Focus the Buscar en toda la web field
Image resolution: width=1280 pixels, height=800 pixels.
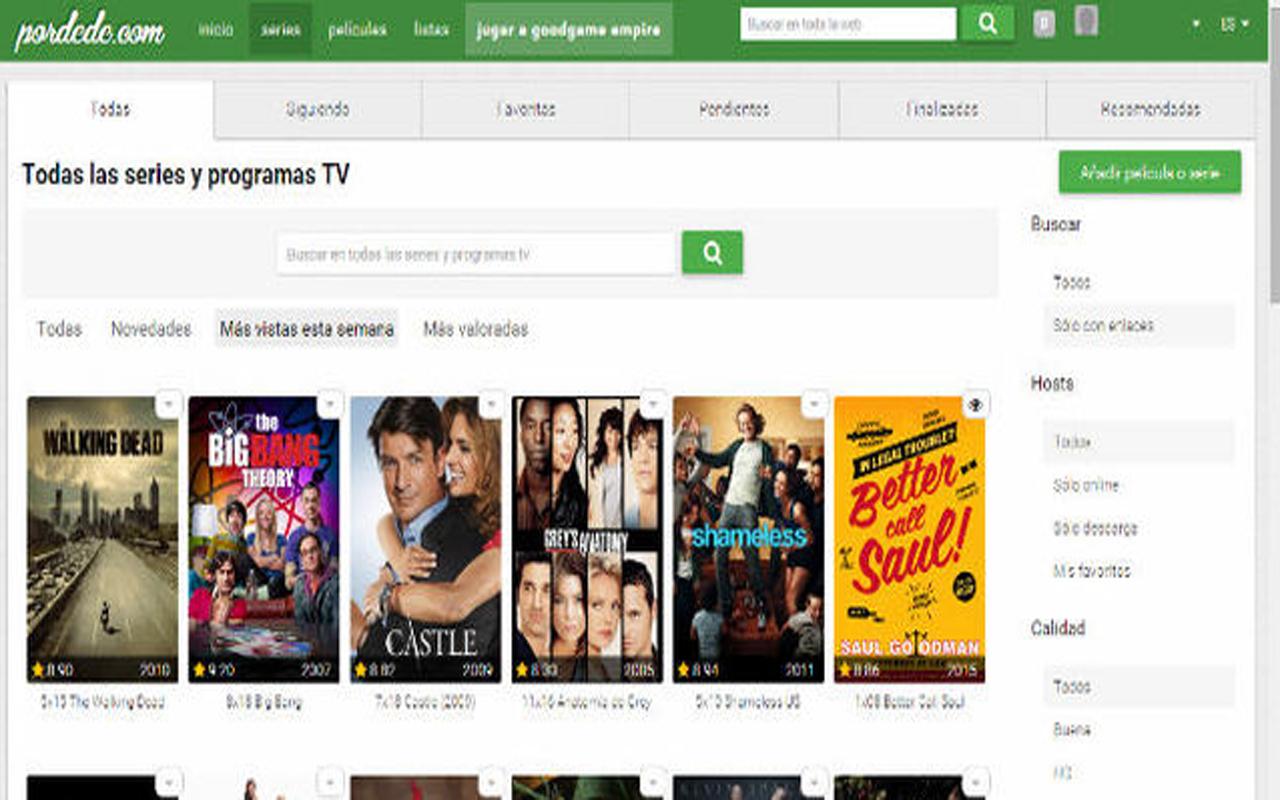[x=848, y=24]
